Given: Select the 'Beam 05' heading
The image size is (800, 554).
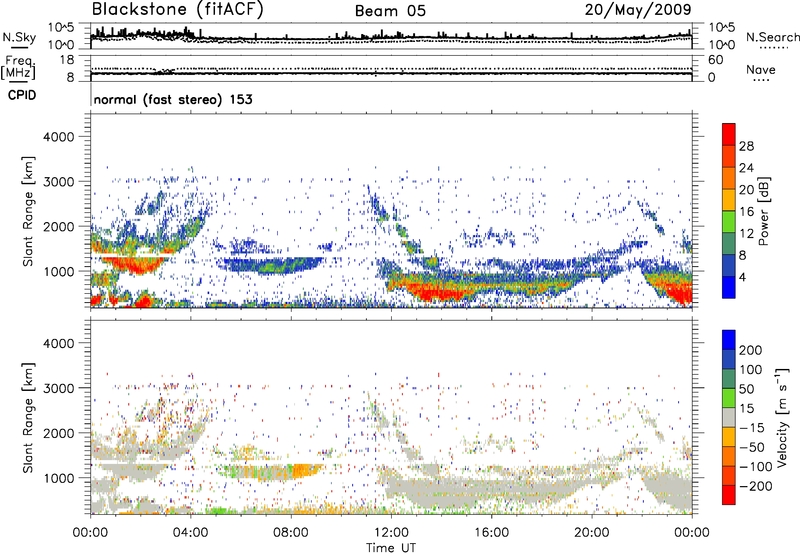Looking at the screenshot, I should point(390,11).
